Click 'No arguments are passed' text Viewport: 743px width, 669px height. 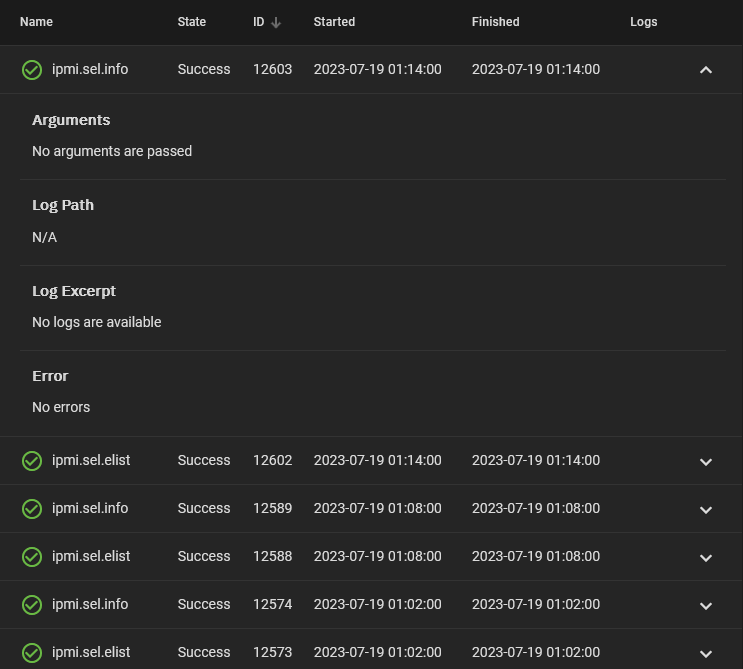pos(112,152)
